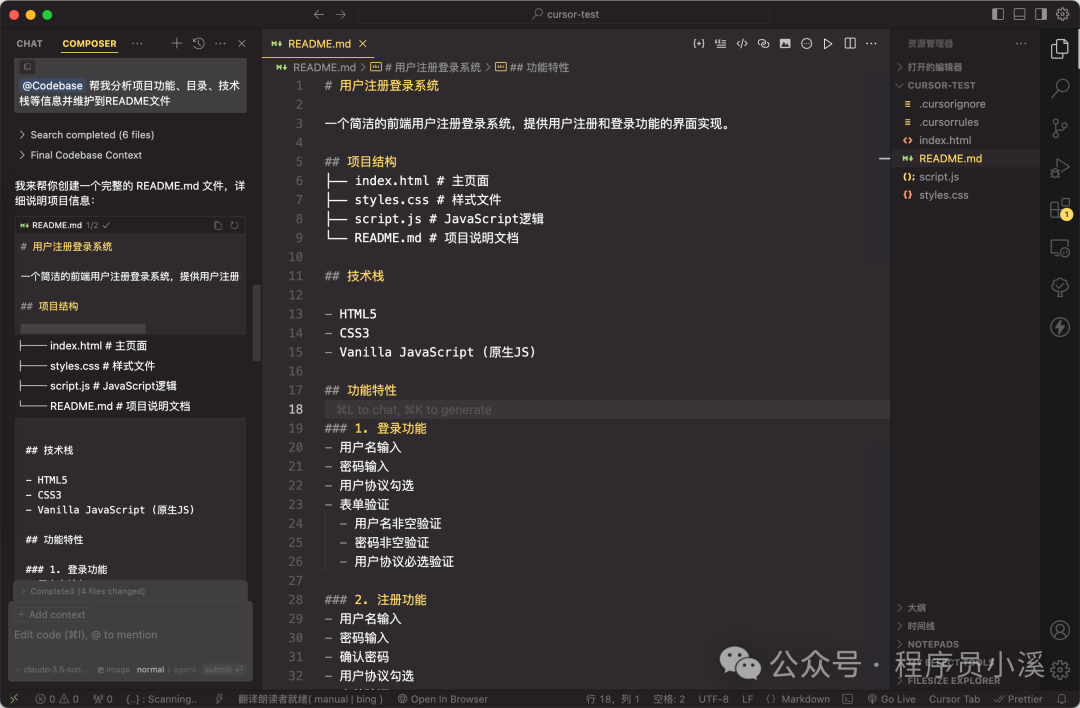Click the run preview play icon
The width and height of the screenshot is (1080, 708).
click(829, 44)
